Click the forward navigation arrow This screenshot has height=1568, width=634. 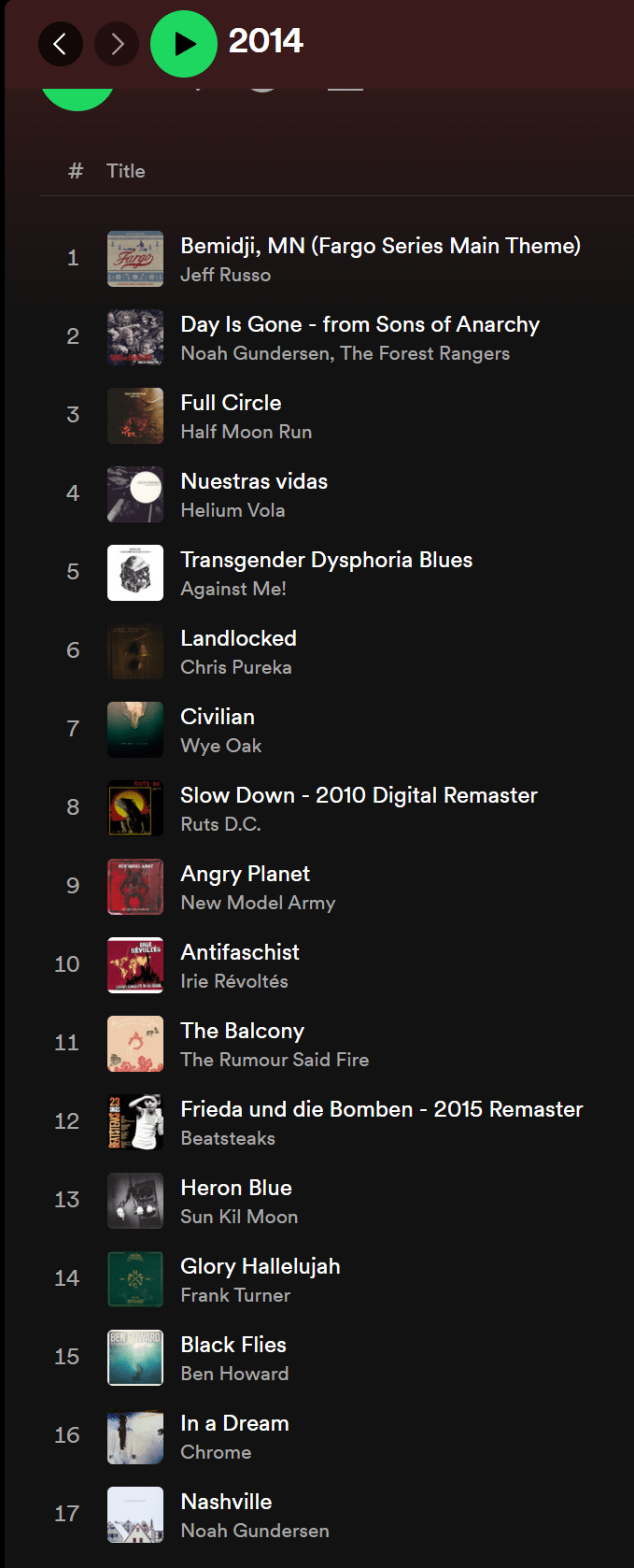click(x=117, y=44)
